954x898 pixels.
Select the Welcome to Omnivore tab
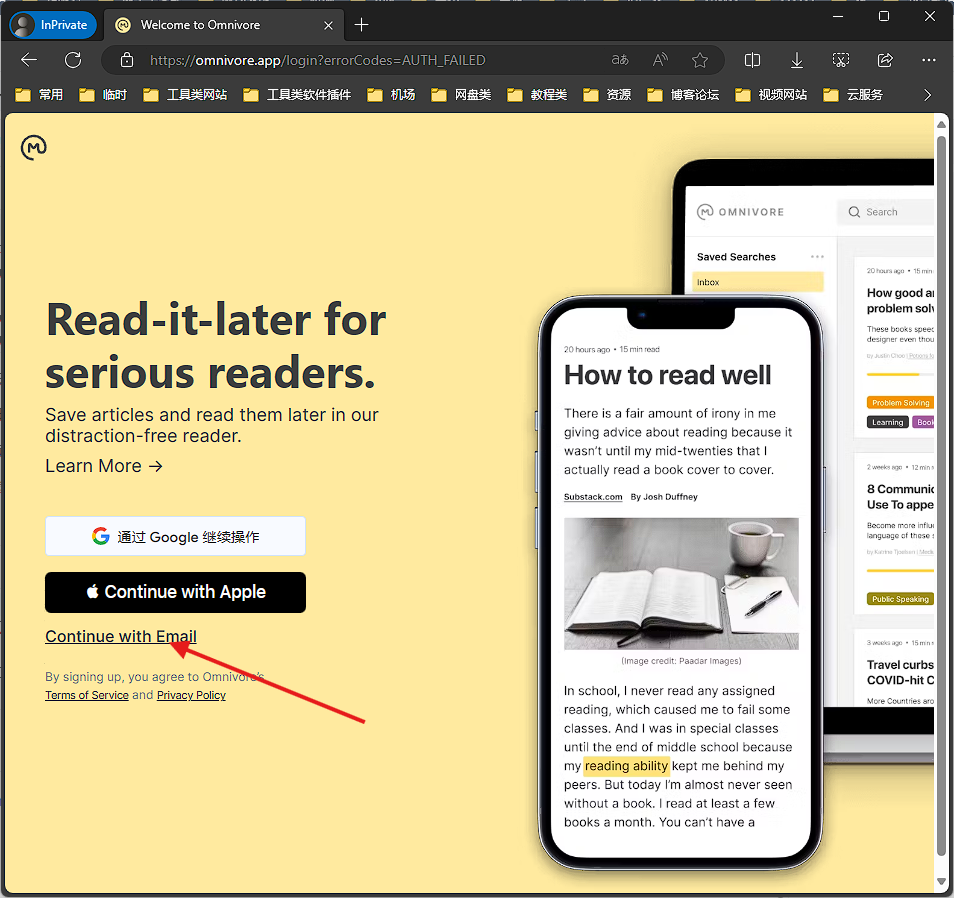click(223, 25)
